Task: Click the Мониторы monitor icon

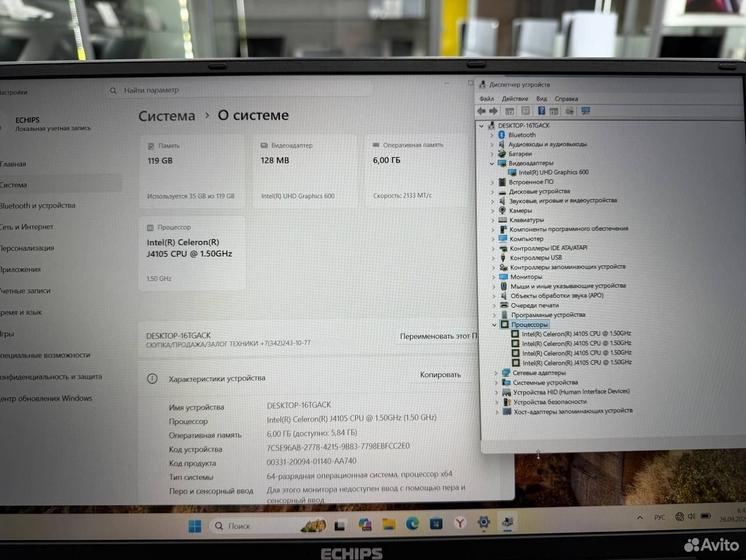Action: [x=503, y=276]
